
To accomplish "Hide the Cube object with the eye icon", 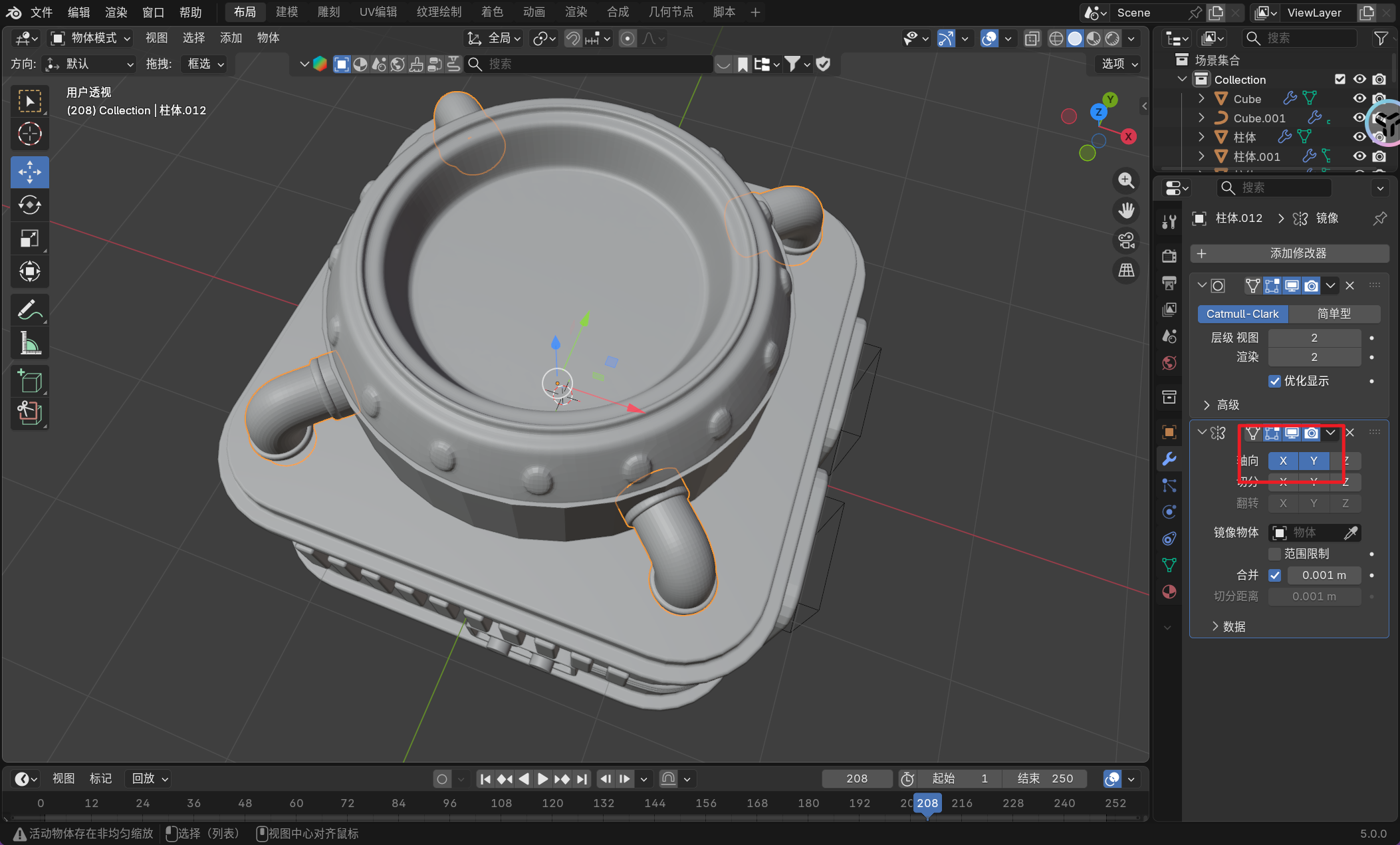I will tap(1359, 98).
